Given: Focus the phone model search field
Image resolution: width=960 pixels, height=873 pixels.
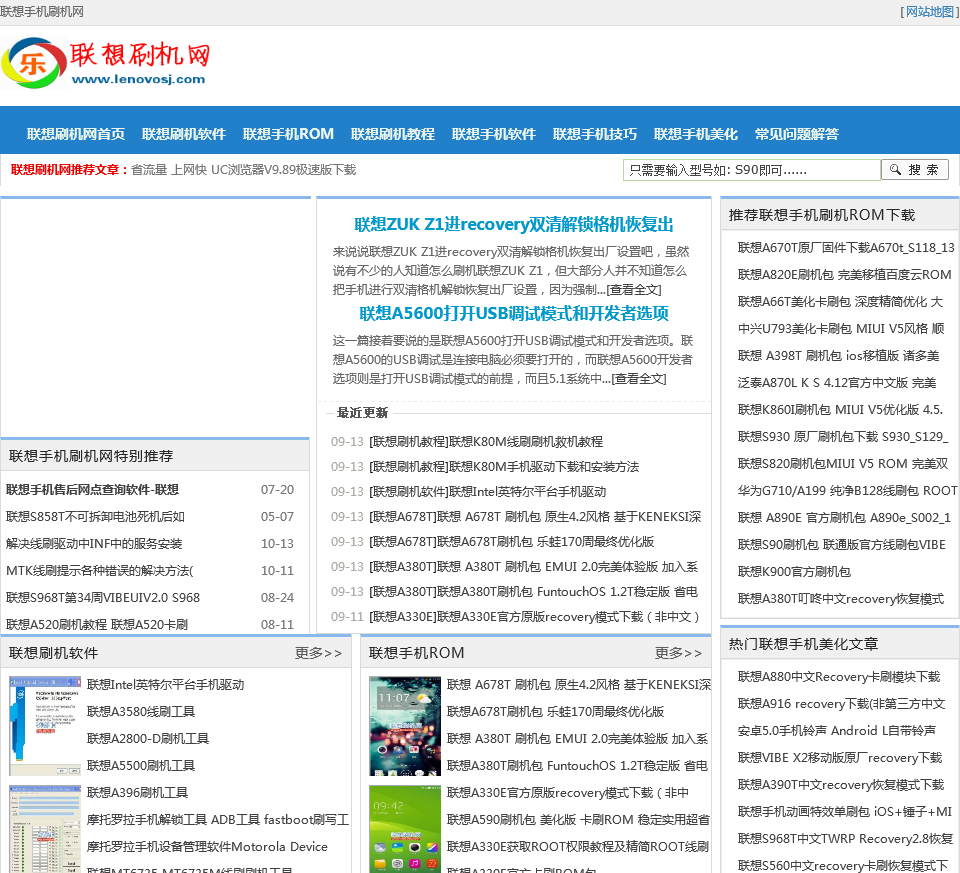Looking at the screenshot, I should click(751, 170).
